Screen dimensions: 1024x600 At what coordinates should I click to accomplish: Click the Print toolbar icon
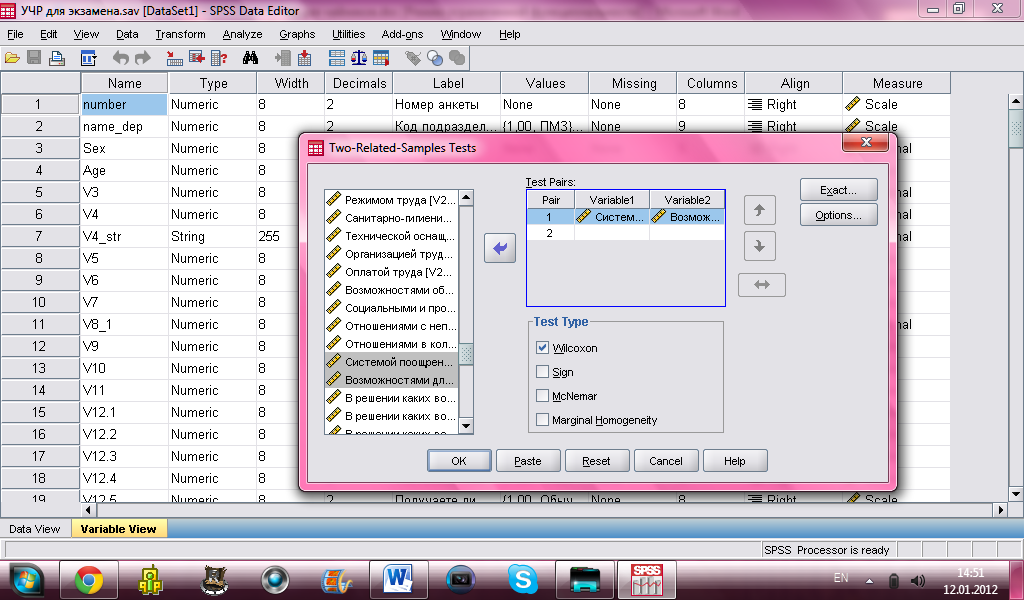pyautogui.click(x=57, y=58)
